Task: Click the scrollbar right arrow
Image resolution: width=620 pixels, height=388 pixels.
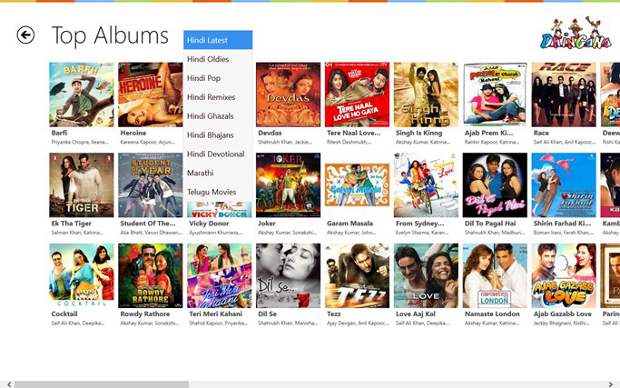Action: coord(611,384)
